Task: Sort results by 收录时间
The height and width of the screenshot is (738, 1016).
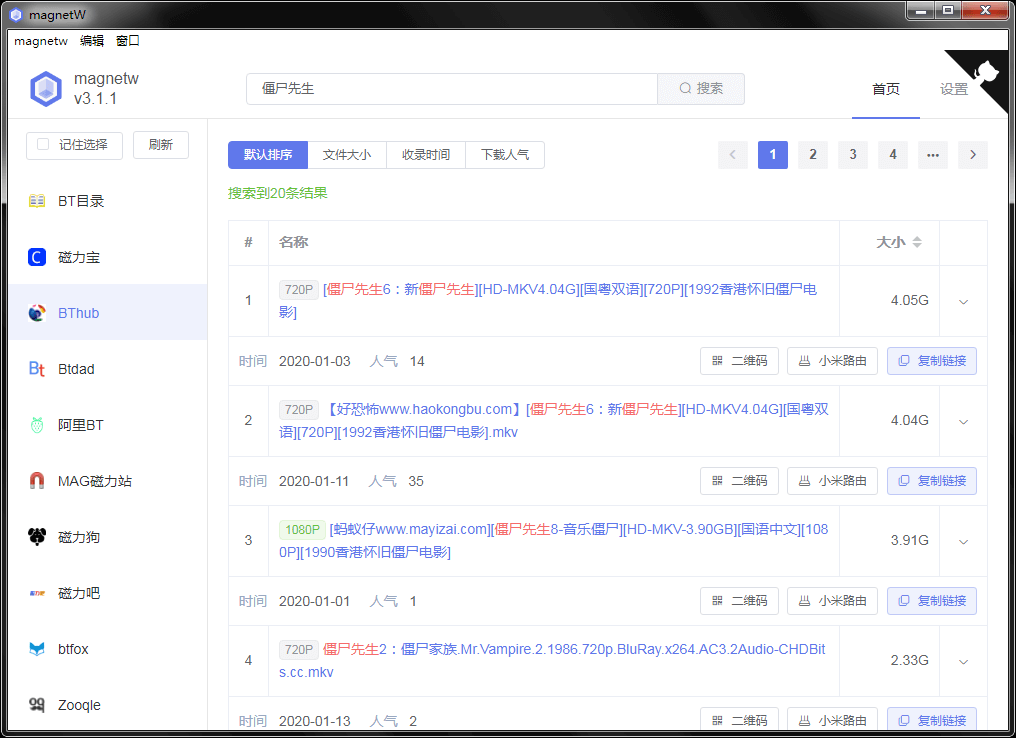Action: pos(426,155)
